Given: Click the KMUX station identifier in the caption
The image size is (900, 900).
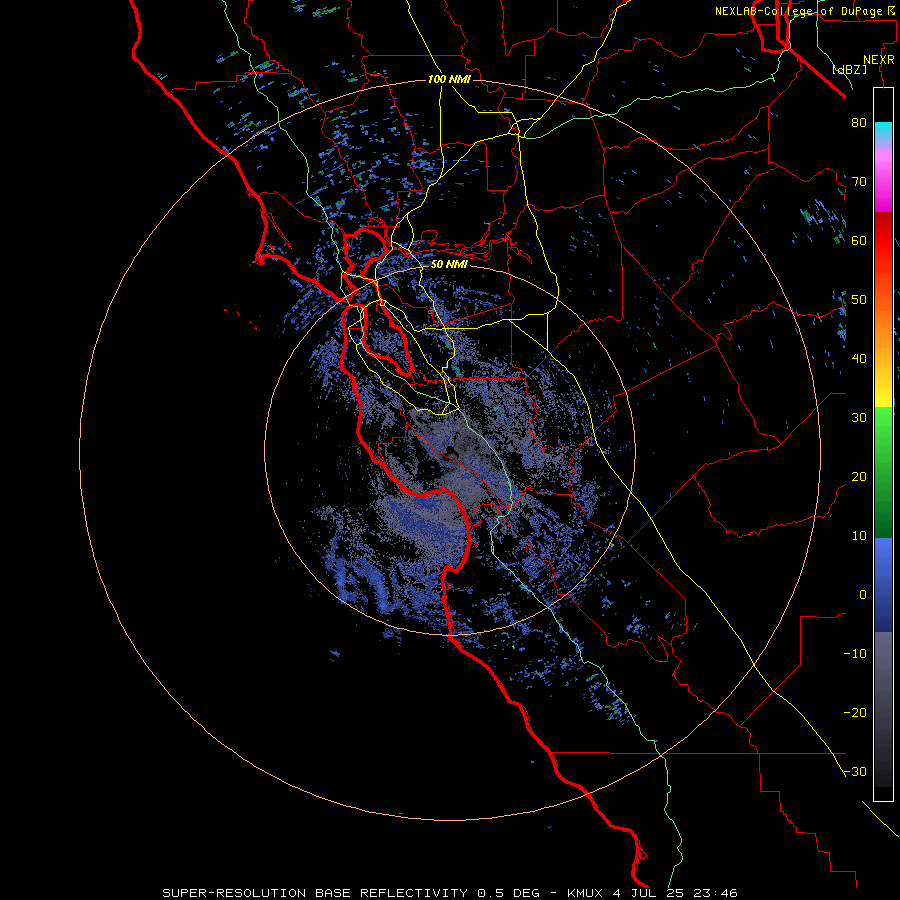Looking at the screenshot, I should tap(585, 893).
